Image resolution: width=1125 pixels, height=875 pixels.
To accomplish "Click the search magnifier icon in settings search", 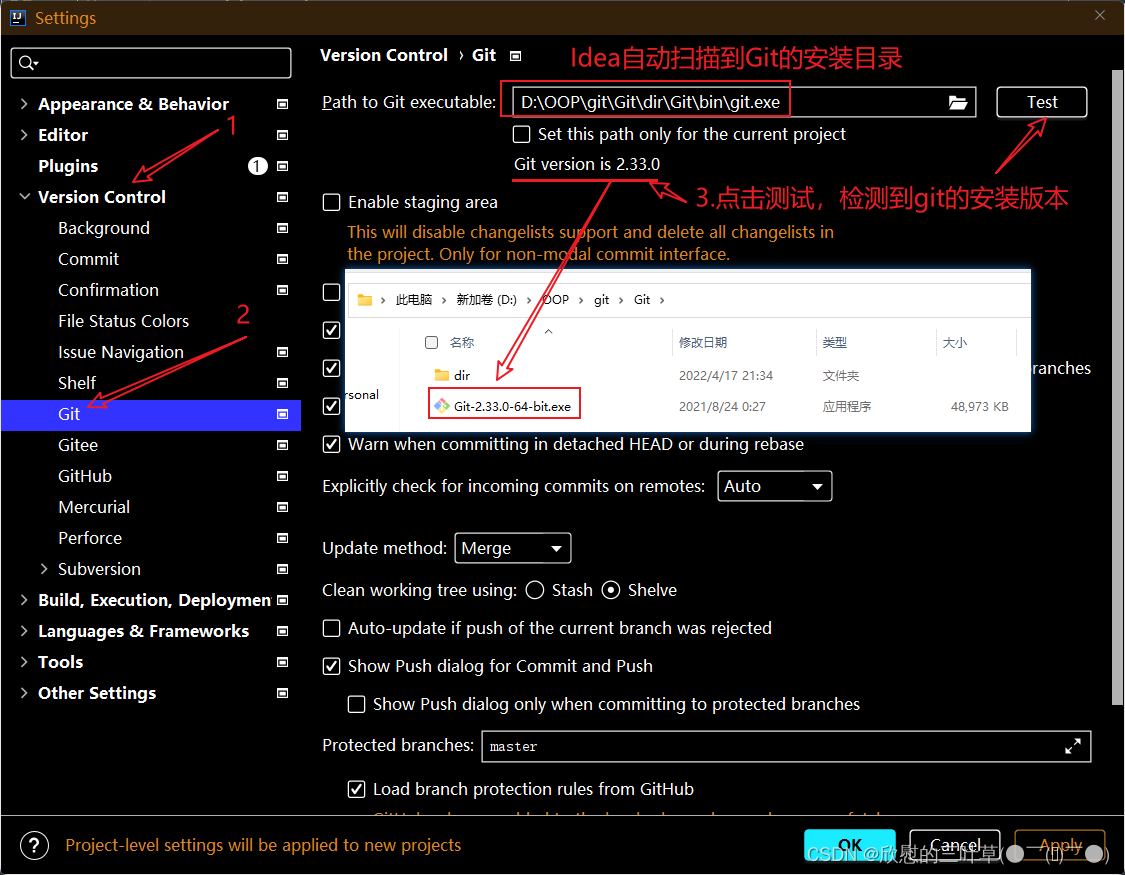I will click(x=27, y=63).
